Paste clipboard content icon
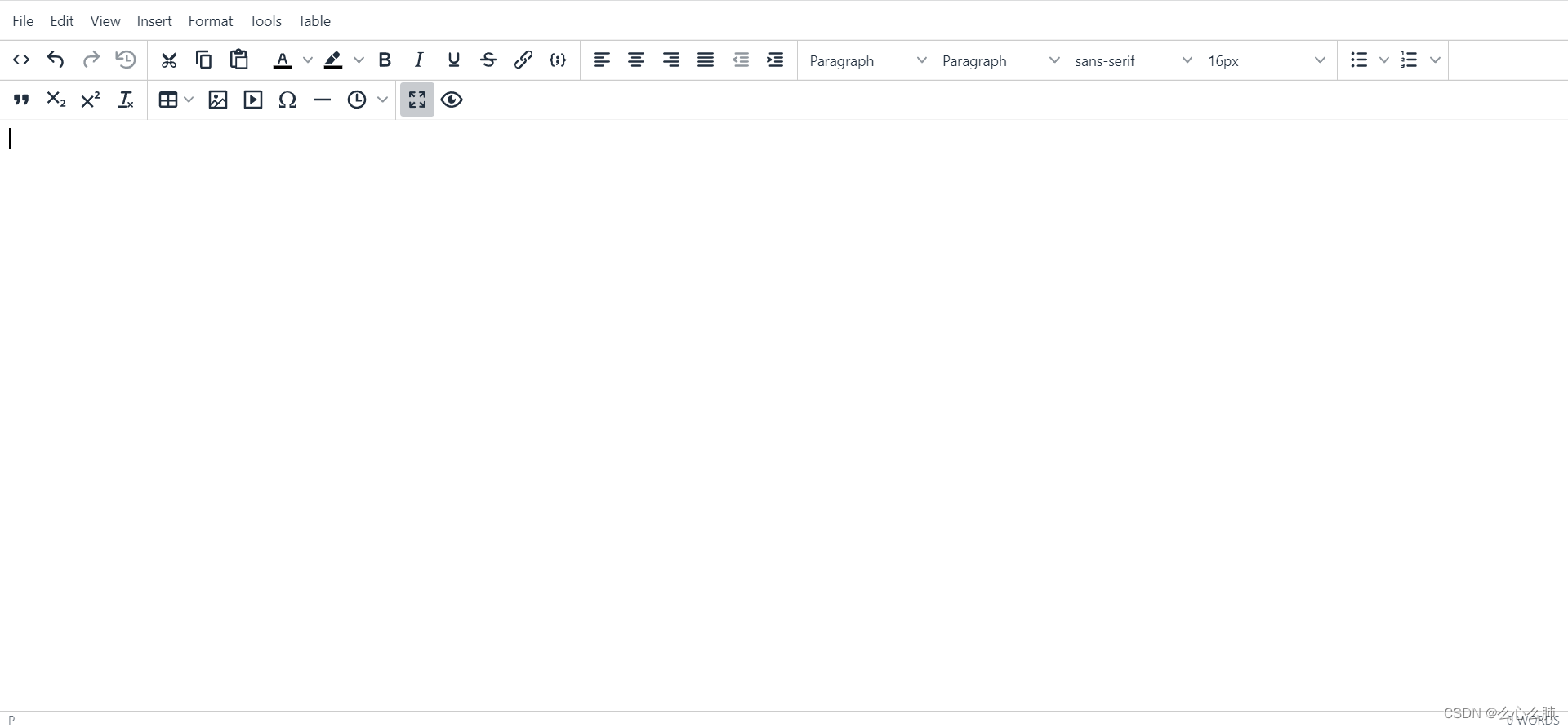The height and width of the screenshot is (728, 1568). [239, 60]
